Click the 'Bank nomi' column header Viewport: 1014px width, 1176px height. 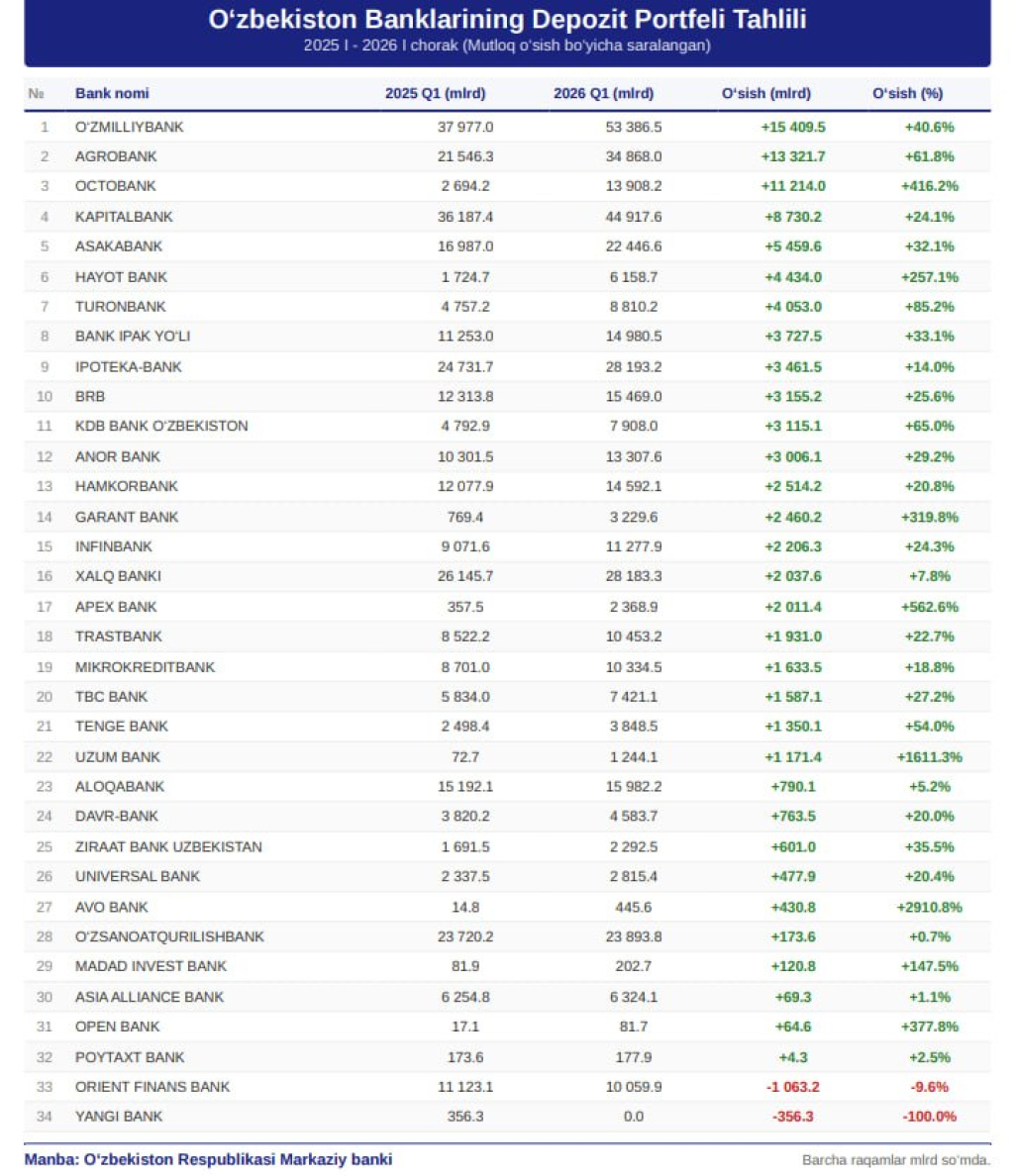(112, 94)
